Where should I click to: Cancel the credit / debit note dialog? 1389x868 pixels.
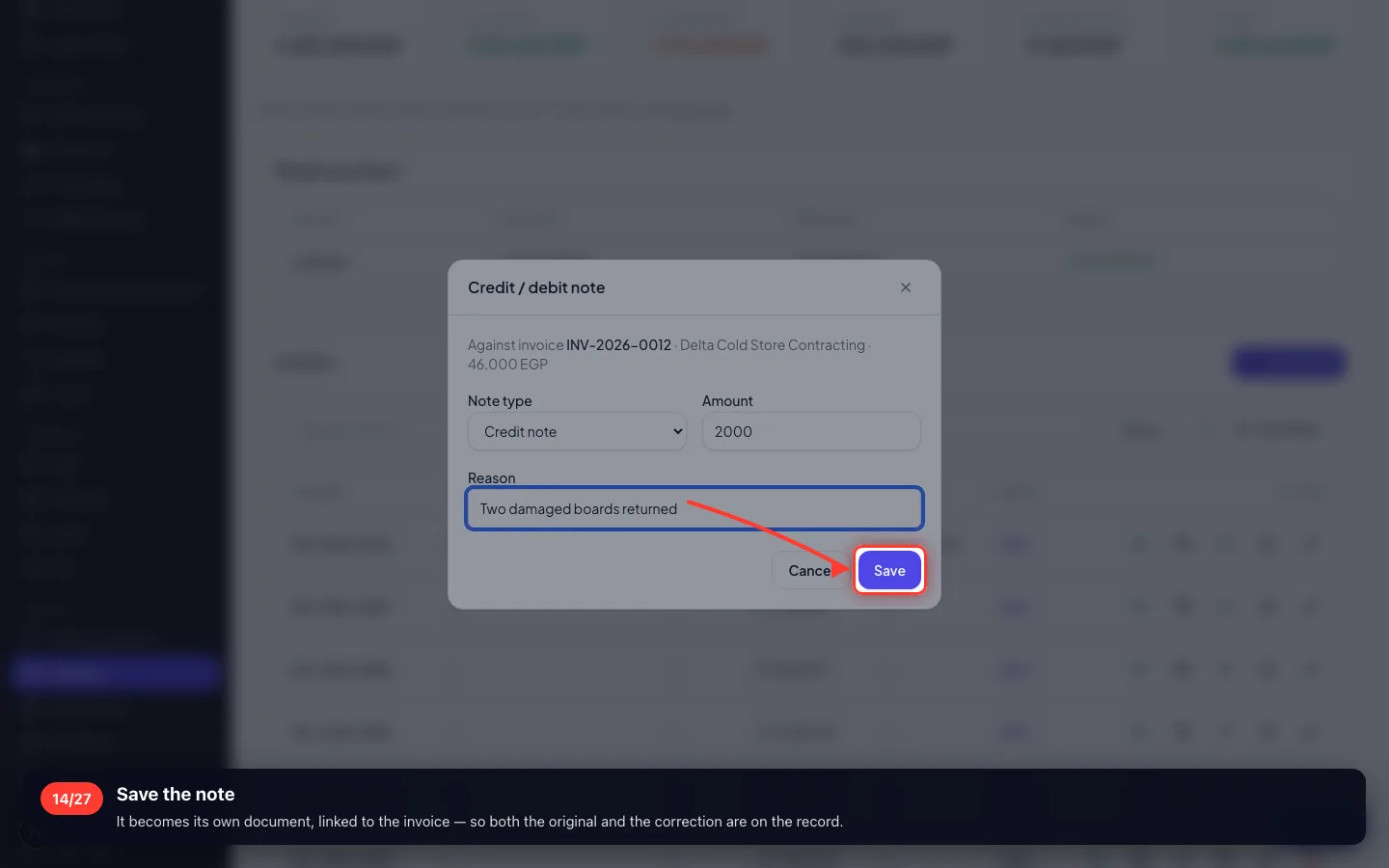[x=810, y=571]
